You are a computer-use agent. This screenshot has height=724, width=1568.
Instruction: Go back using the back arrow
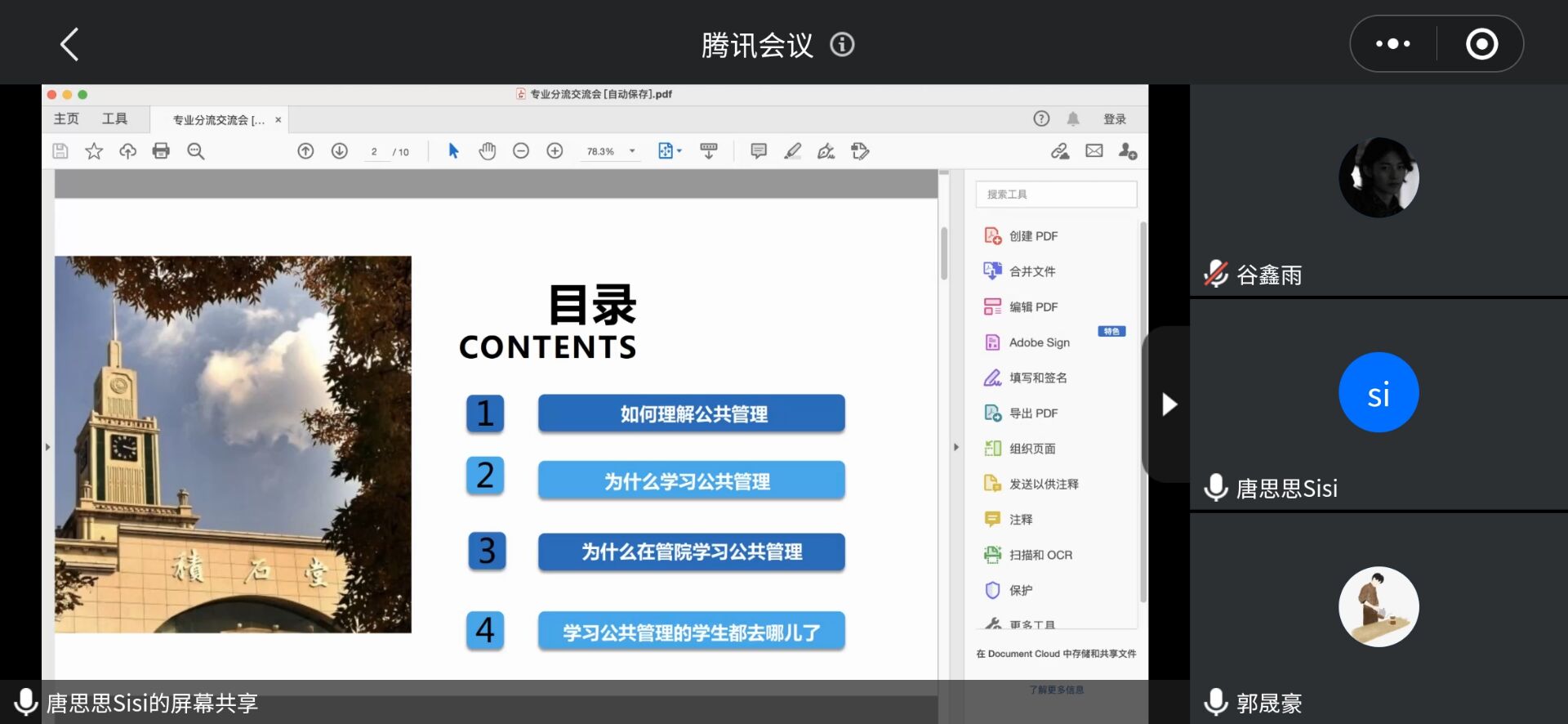(70, 44)
